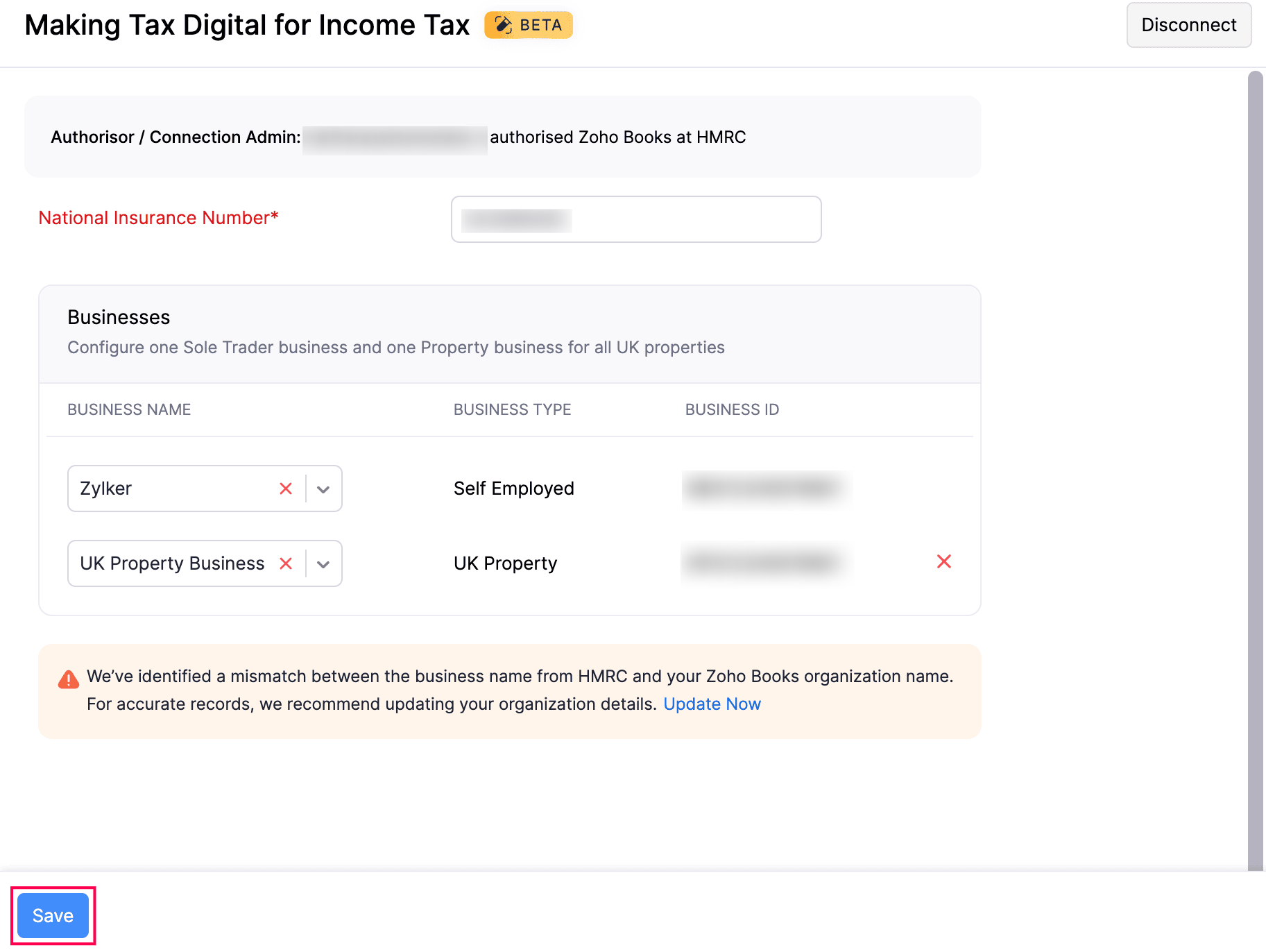The height and width of the screenshot is (952, 1266).
Task: Clear the Zylker business selection
Action: (x=286, y=488)
